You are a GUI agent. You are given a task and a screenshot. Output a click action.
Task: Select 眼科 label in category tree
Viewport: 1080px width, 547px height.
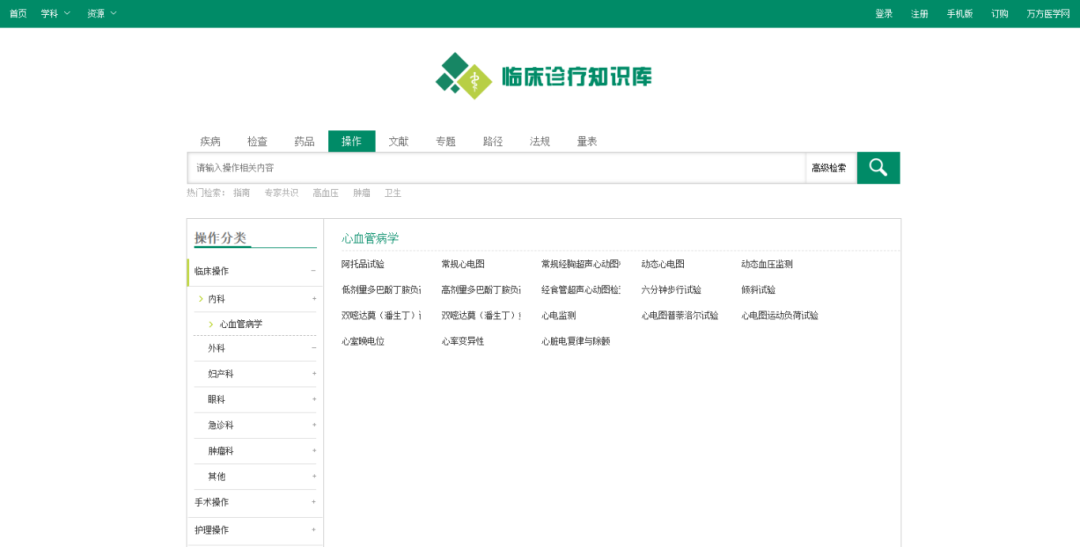[x=216, y=400]
